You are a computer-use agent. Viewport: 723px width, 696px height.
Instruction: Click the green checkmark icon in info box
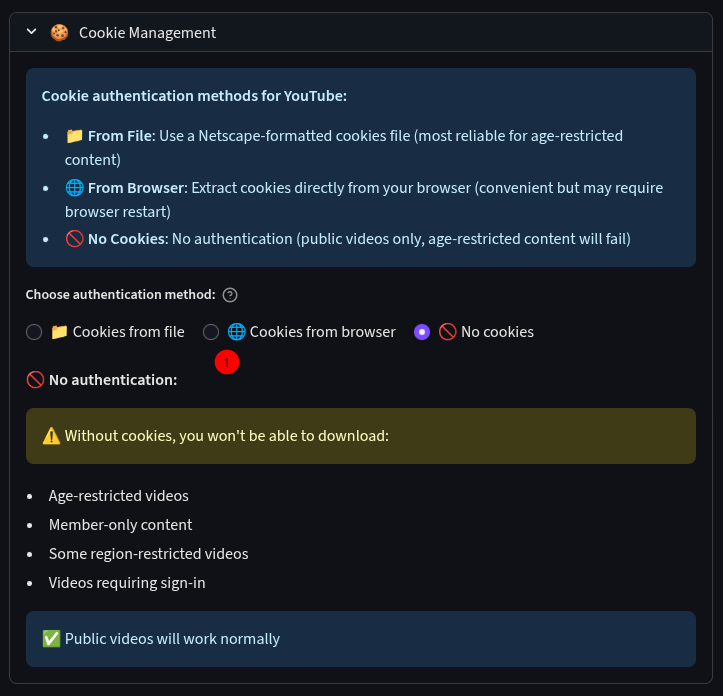51,639
